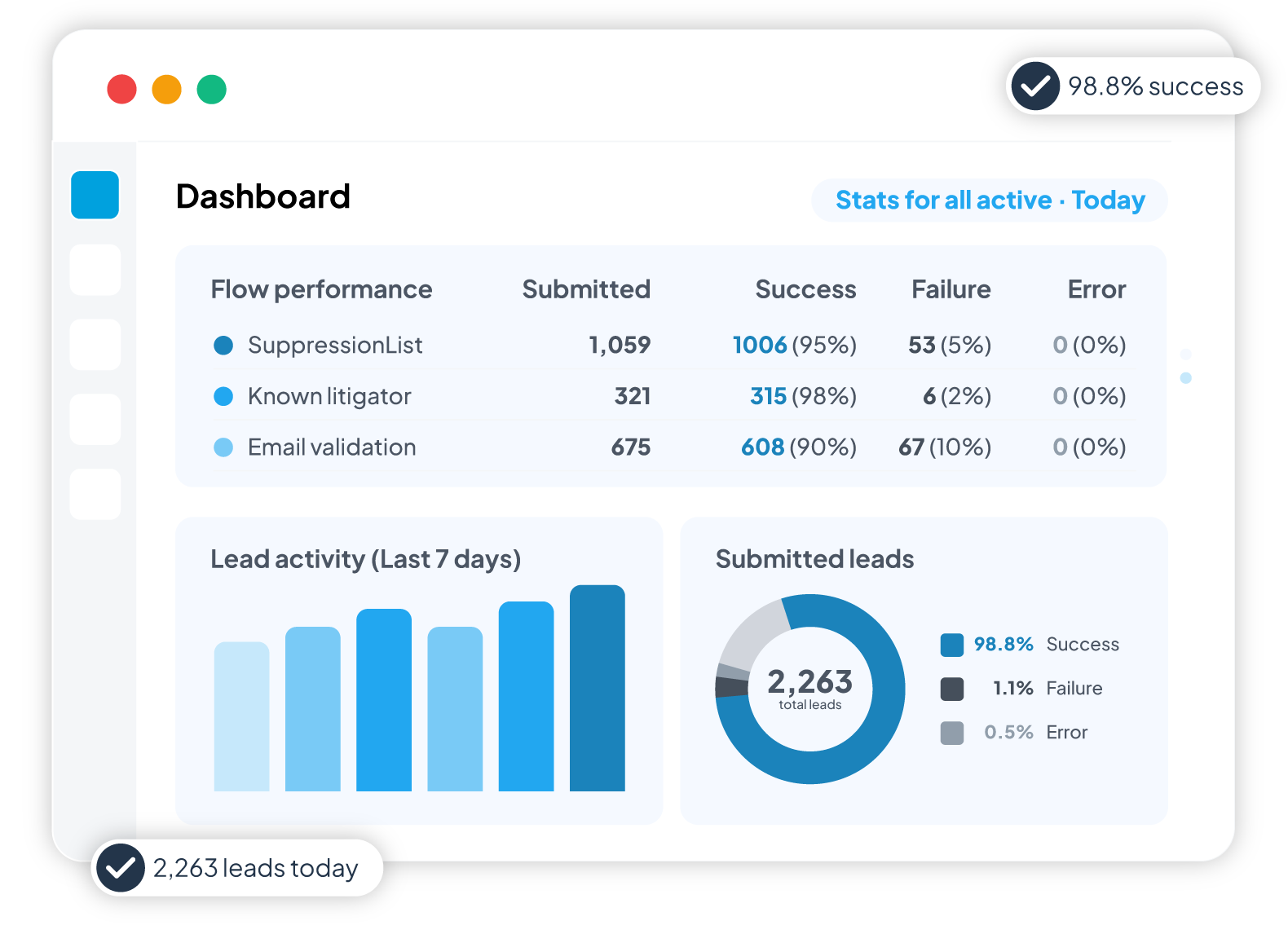Click the SuppressionList blue dot icon

point(223,346)
